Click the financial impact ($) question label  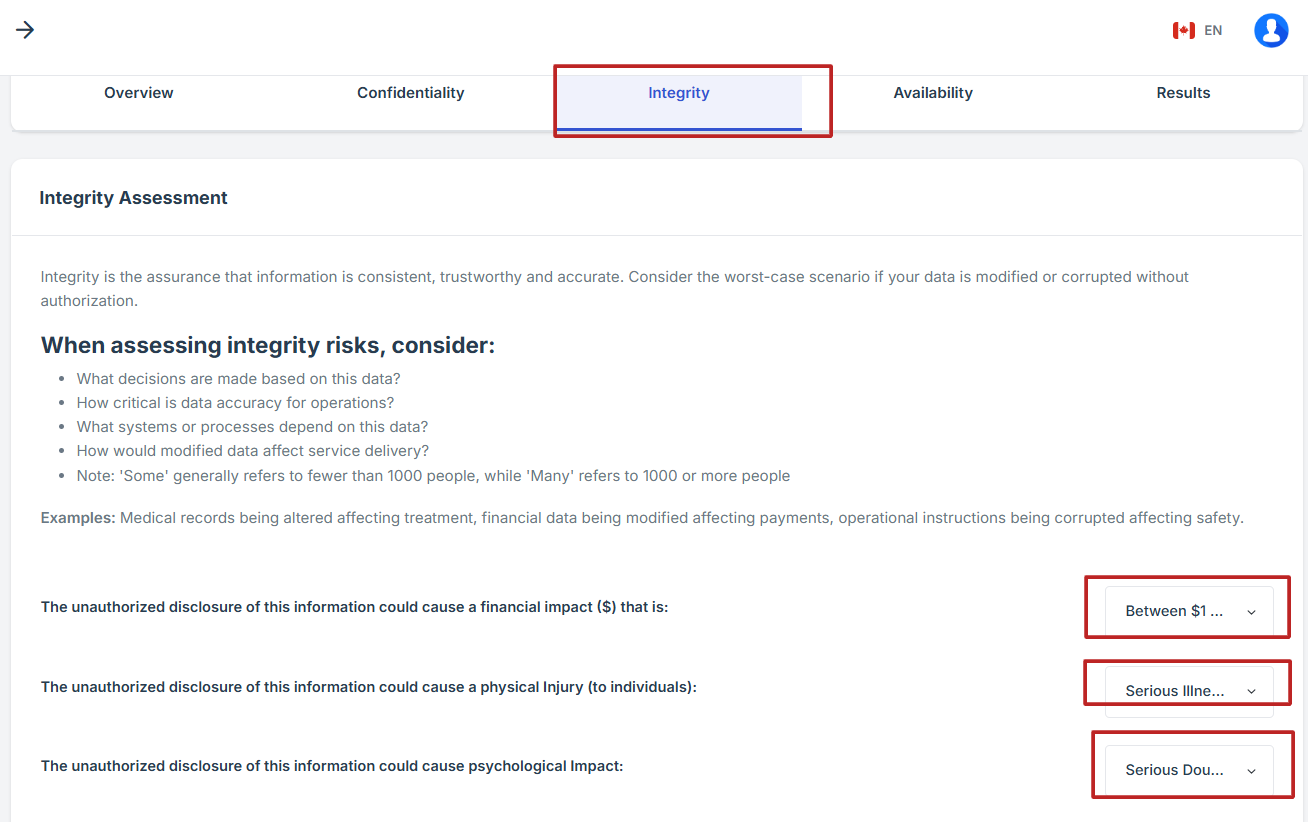tap(354, 607)
